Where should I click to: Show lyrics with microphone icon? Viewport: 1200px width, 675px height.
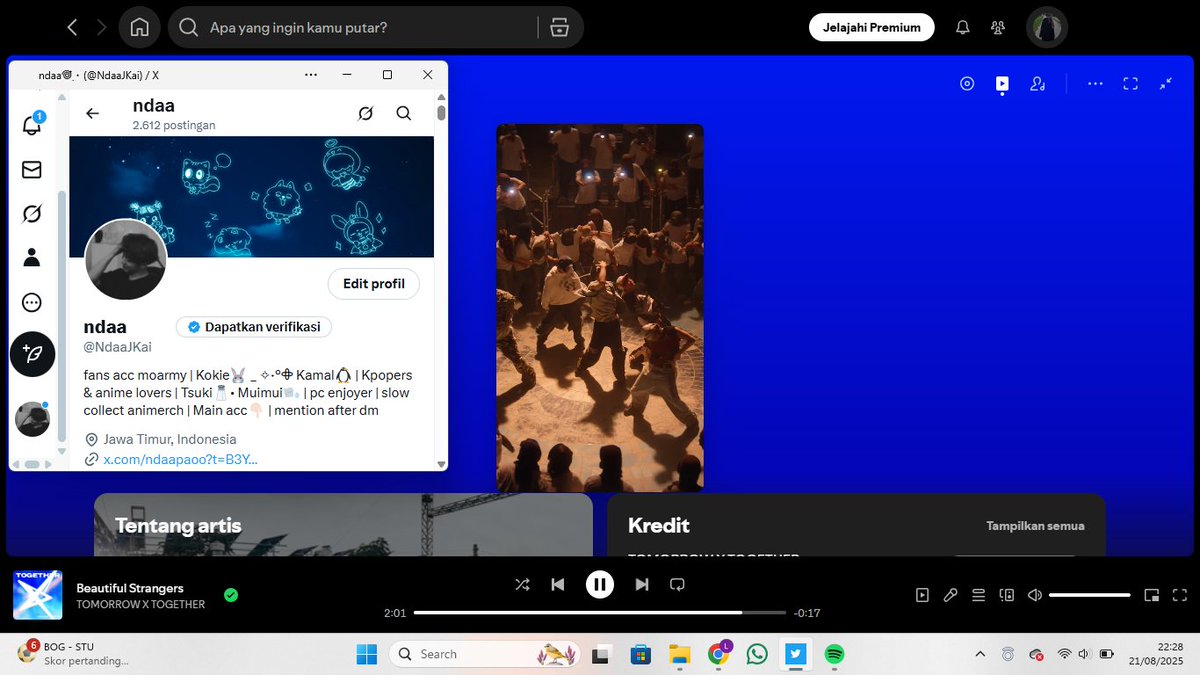tap(950, 595)
